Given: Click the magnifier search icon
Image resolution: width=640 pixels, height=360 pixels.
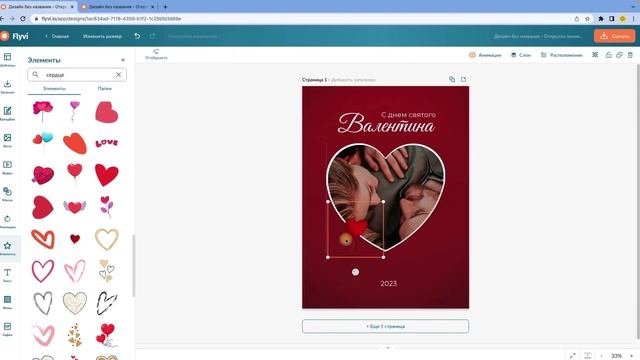Looking at the screenshot, I should tap(36, 74).
